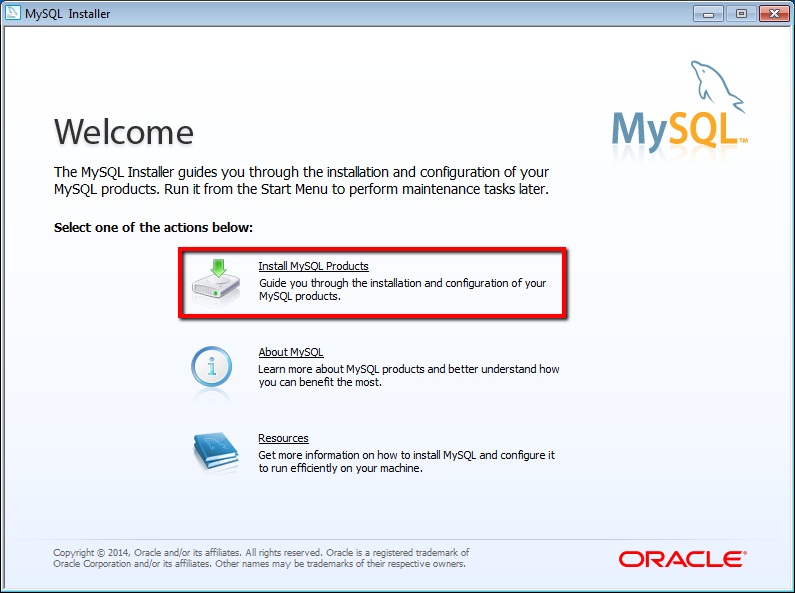
Task: Open the Resources link
Action: pyautogui.click(x=283, y=438)
